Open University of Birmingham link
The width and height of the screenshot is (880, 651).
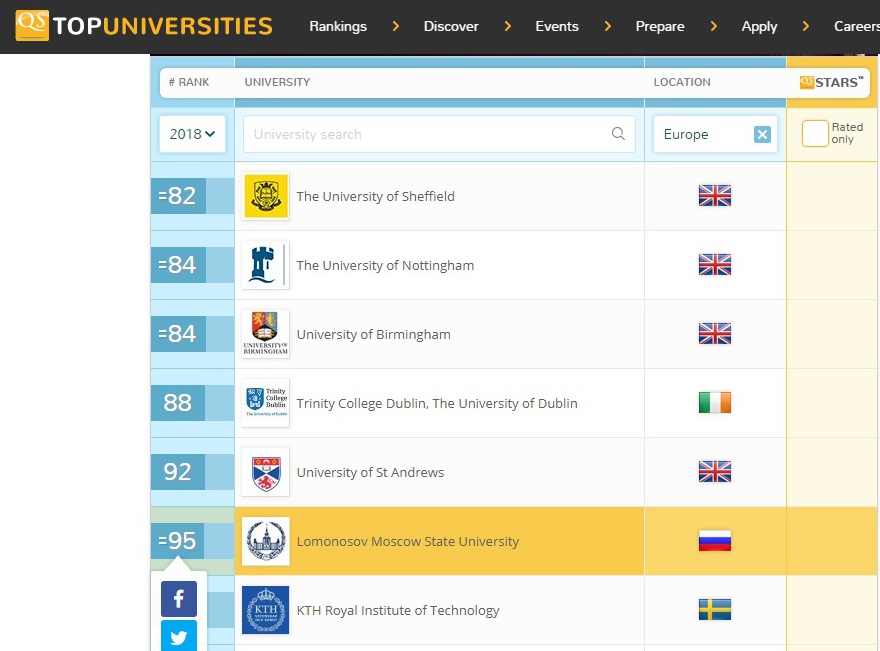pyautogui.click(x=373, y=334)
